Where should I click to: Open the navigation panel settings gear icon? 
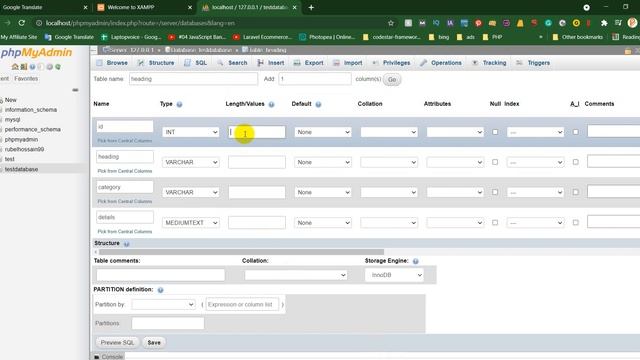click(x=49, y=67)
